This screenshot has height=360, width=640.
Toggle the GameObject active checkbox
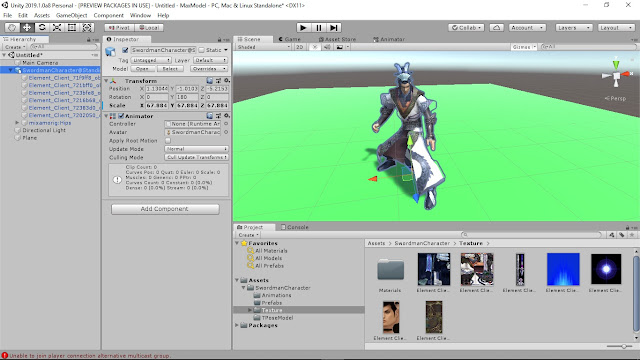[x=125, y=50]
